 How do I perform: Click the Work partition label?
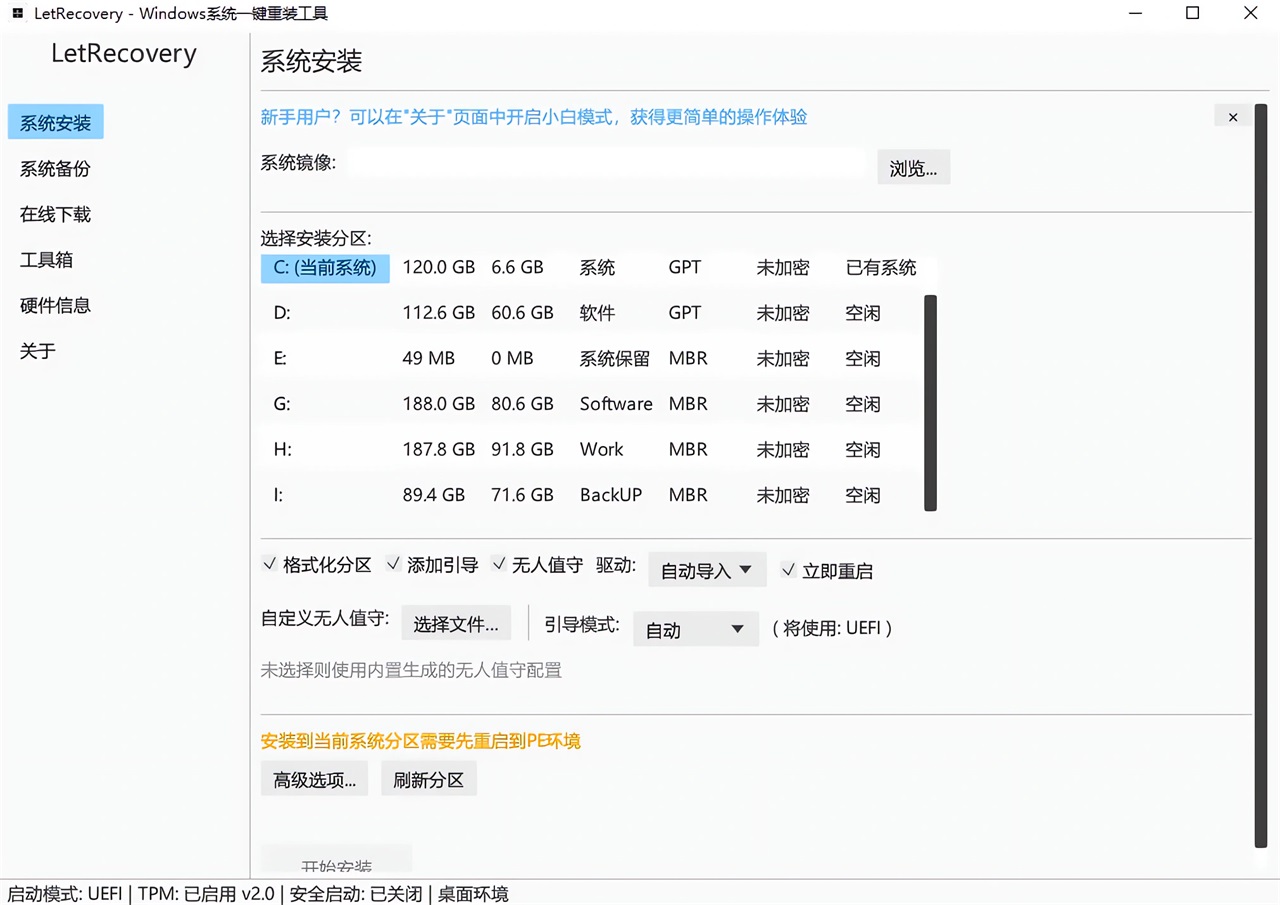tap(601, 449)
